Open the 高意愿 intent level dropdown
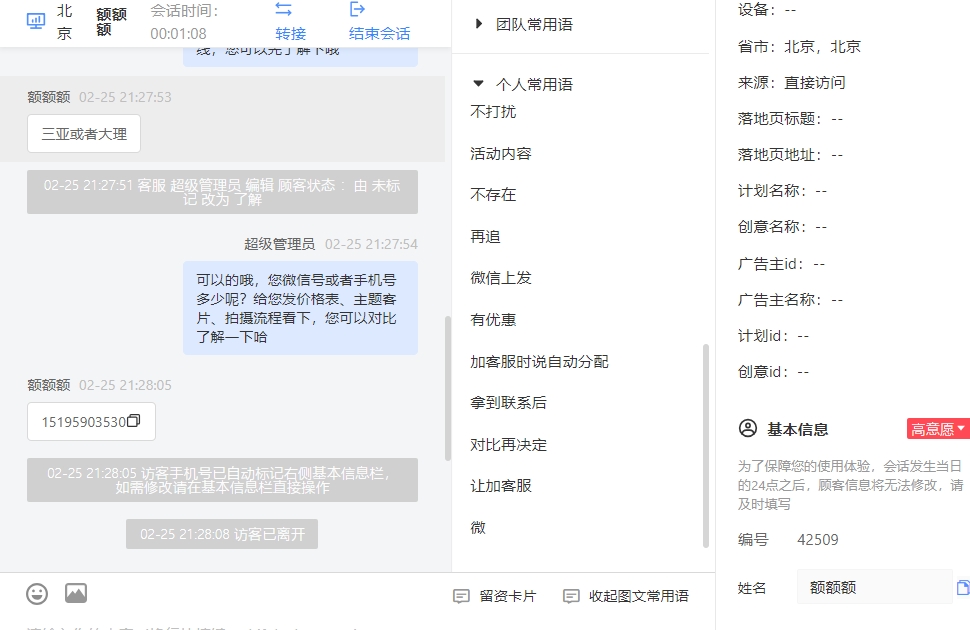 [x=938, y=429]
